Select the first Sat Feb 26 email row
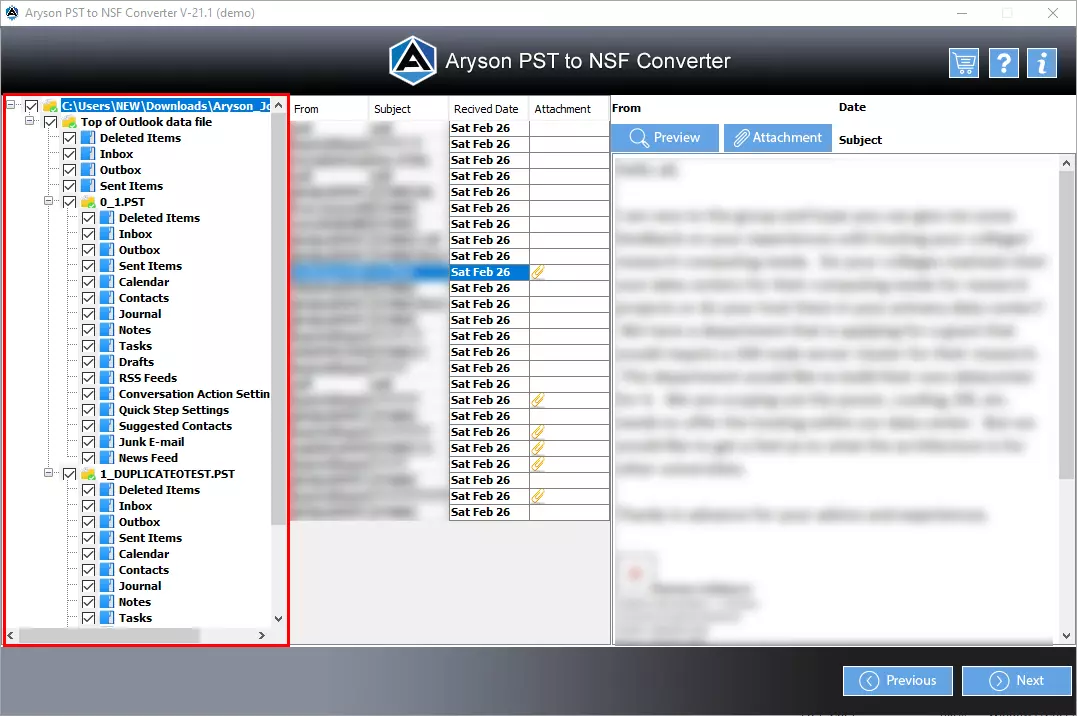1077x716 pixels. (x=450, y=128)
